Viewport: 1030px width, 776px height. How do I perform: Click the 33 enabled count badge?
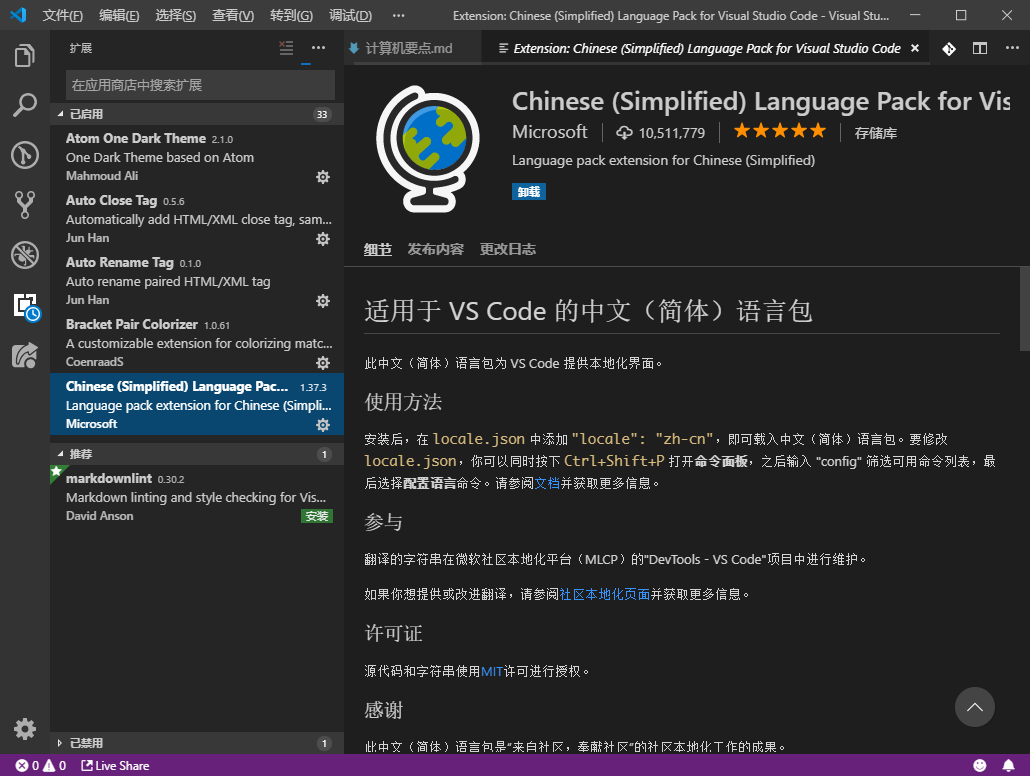point(322,114)
